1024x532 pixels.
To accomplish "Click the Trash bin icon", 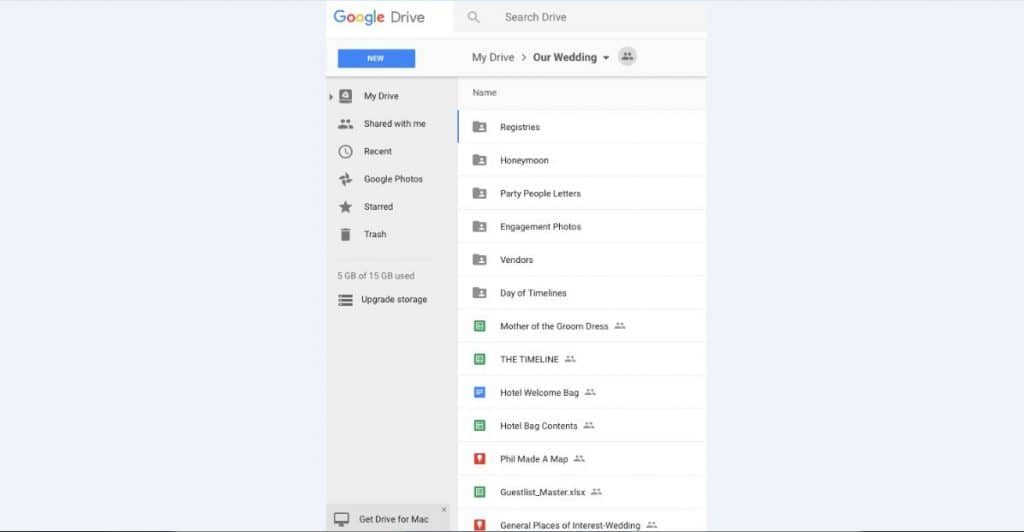I will pyautogui.click(x=345, y=234).
